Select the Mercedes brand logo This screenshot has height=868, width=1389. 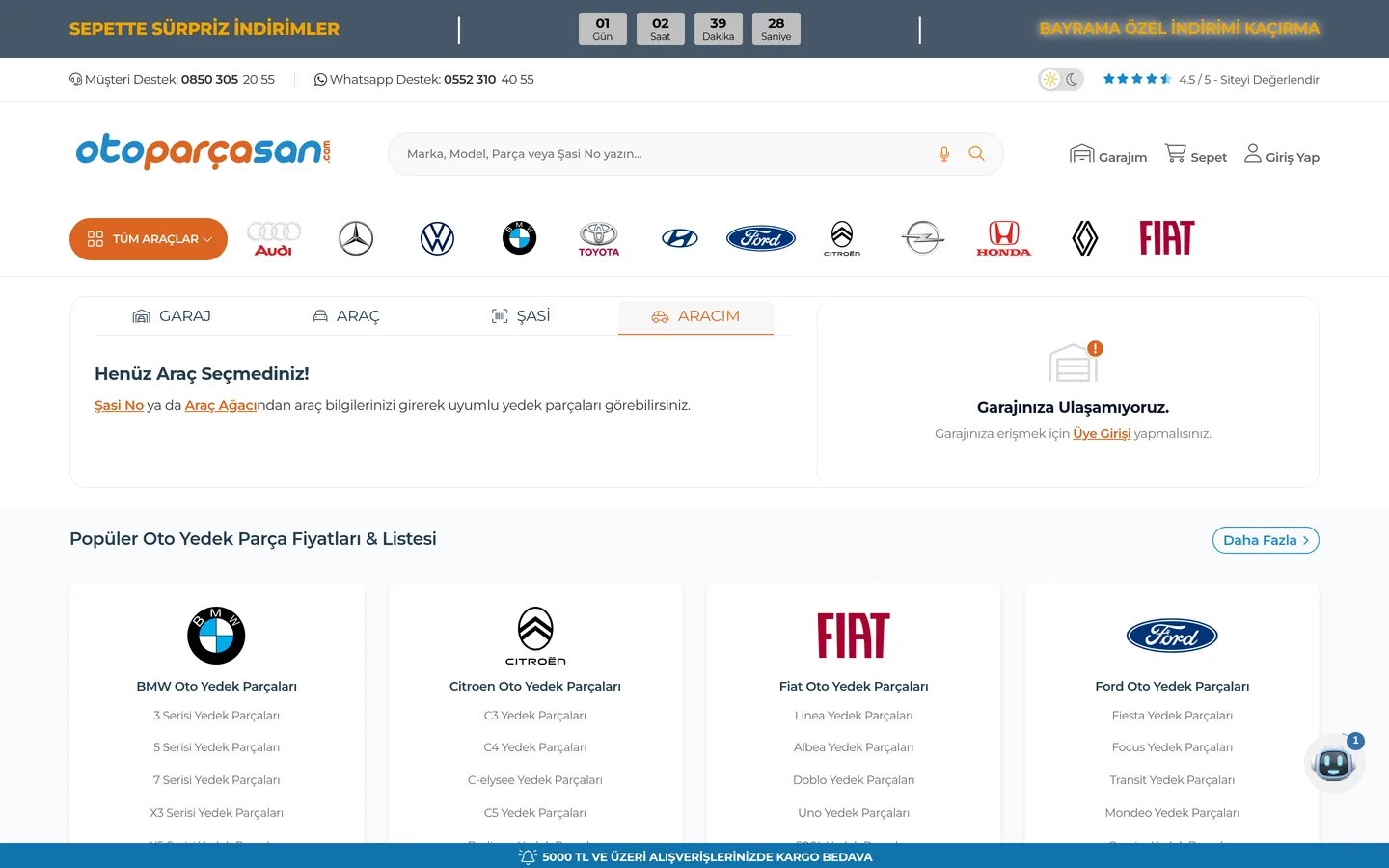[356, 238]
